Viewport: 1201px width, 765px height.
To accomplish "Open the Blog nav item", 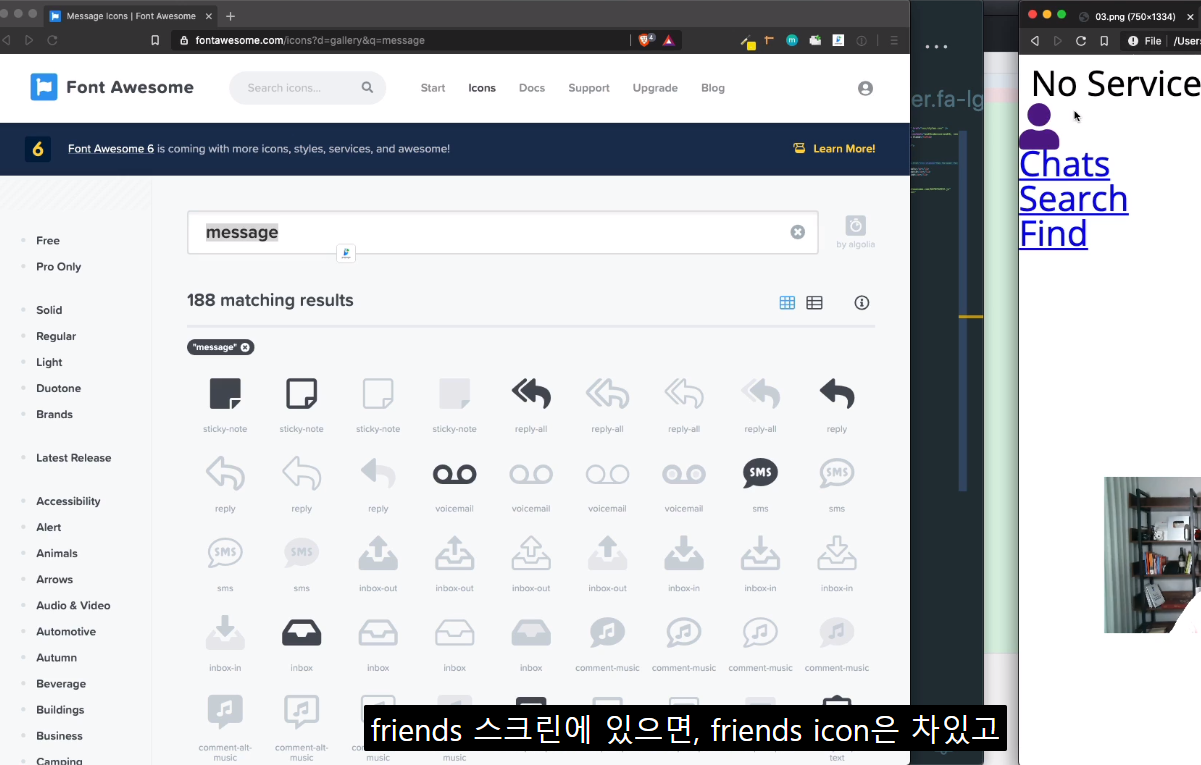I will point(713,88).
